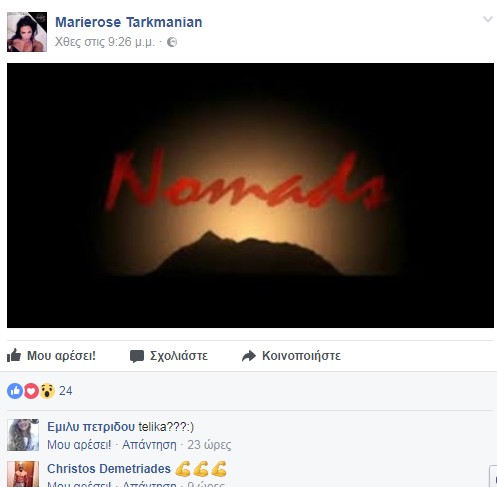Select Σχολιάστε to comment
Viewport: 497px width, 487px height.
click(x=179, y=356)
